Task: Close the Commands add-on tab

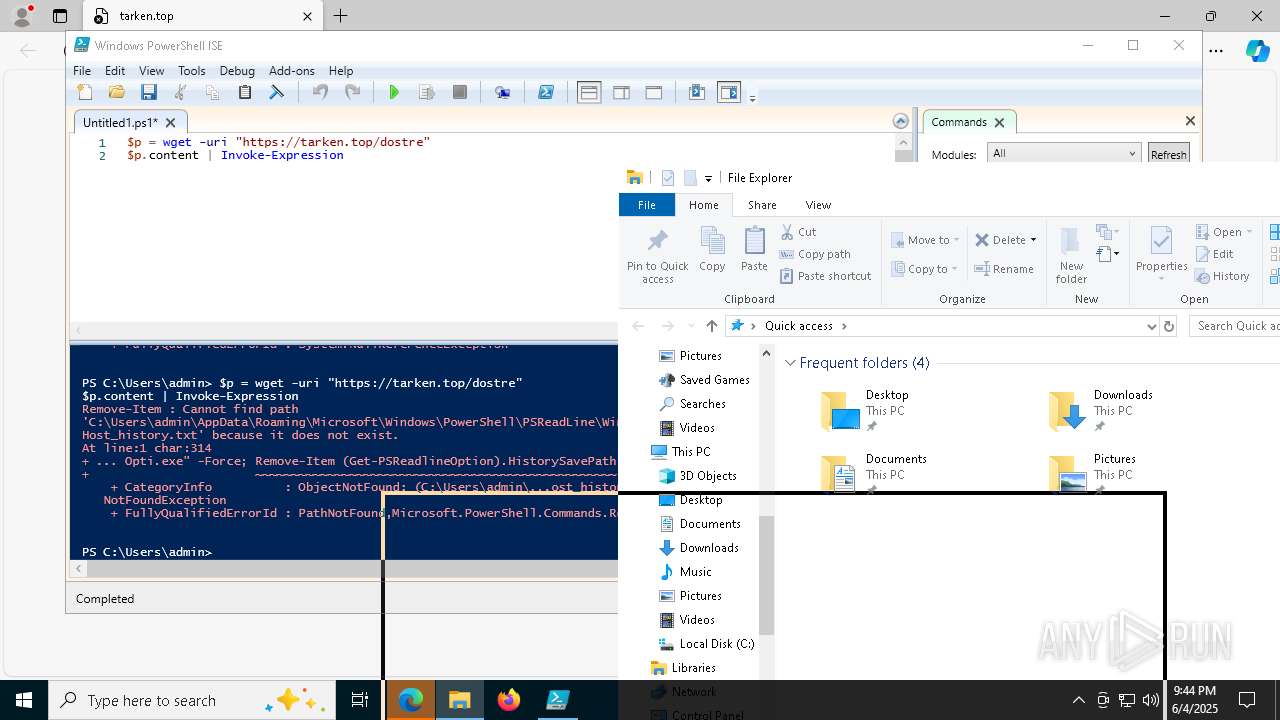Action: 999,122
